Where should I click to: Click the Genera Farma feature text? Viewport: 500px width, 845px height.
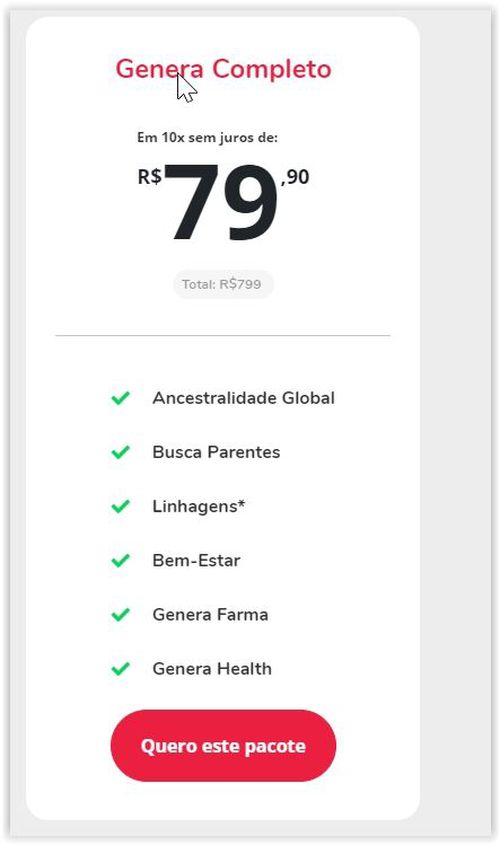210,615
